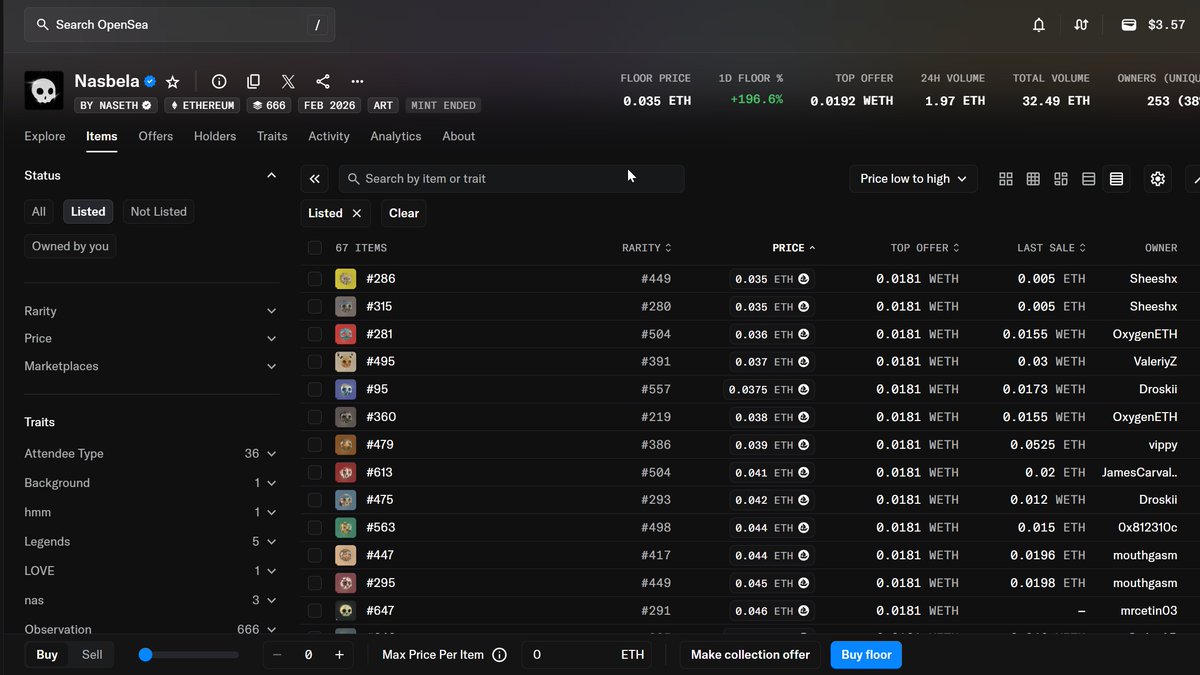Open the swap arrows icon in header
1200x675 pixels.
click(x=1081, y=25)
